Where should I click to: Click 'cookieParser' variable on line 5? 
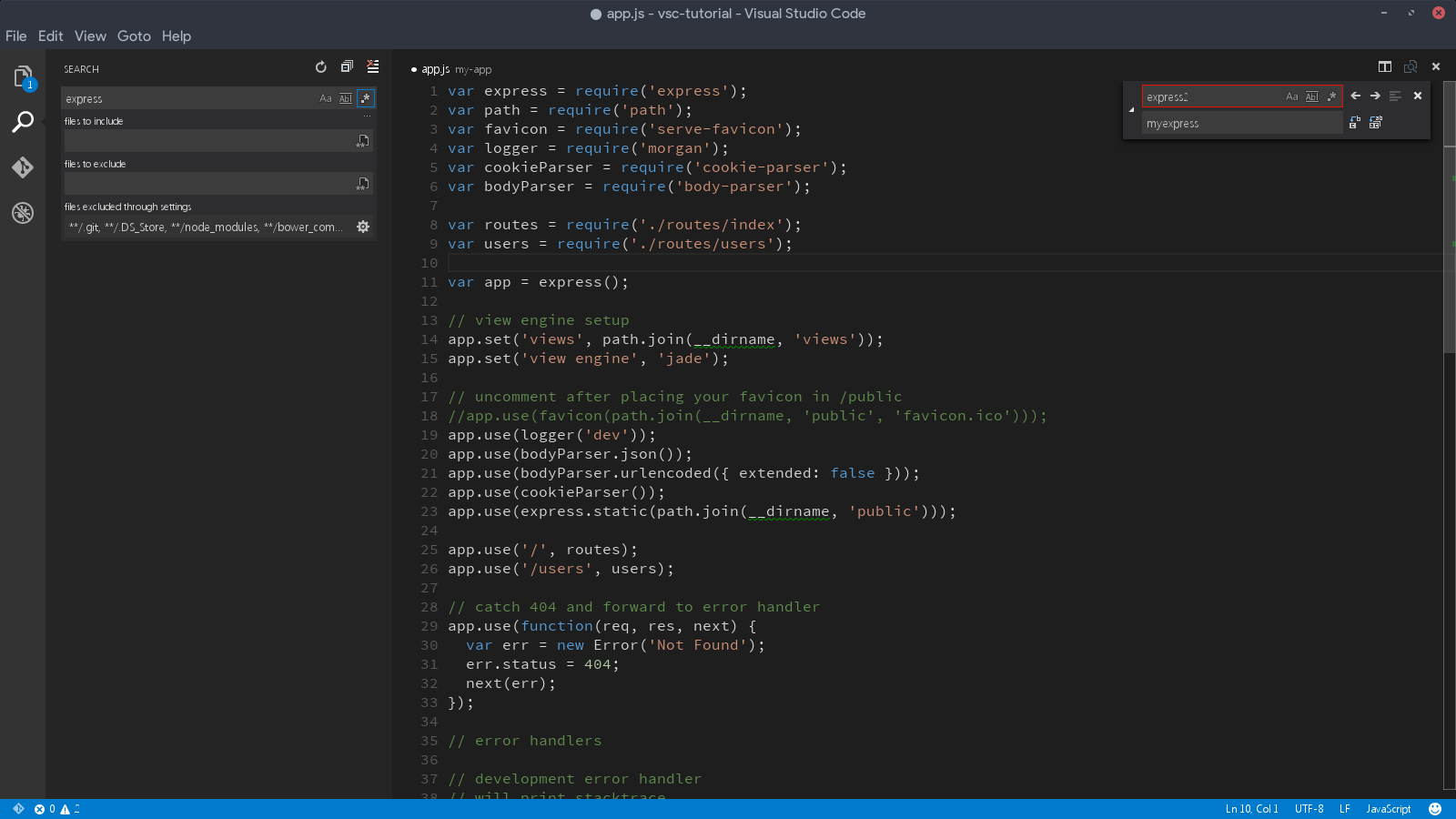tap(538, 167)
